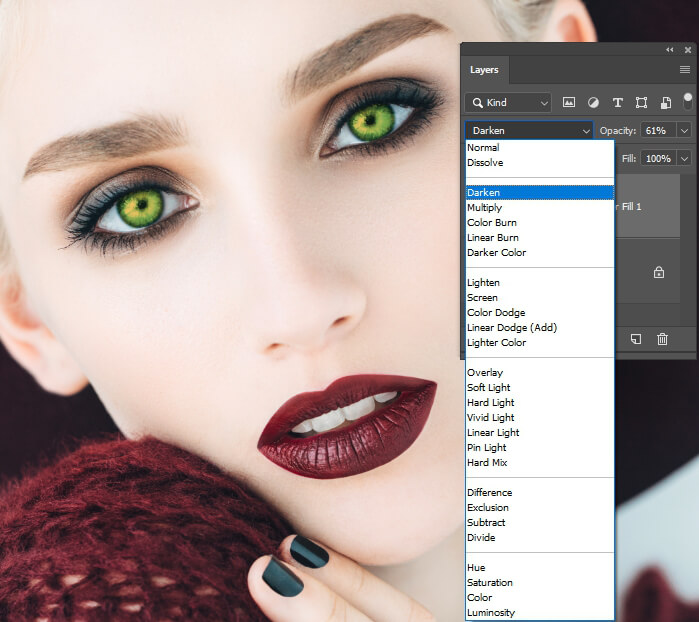Filter layers by pixel layer icon
The image size is (699, 622).
pos(568,103)
